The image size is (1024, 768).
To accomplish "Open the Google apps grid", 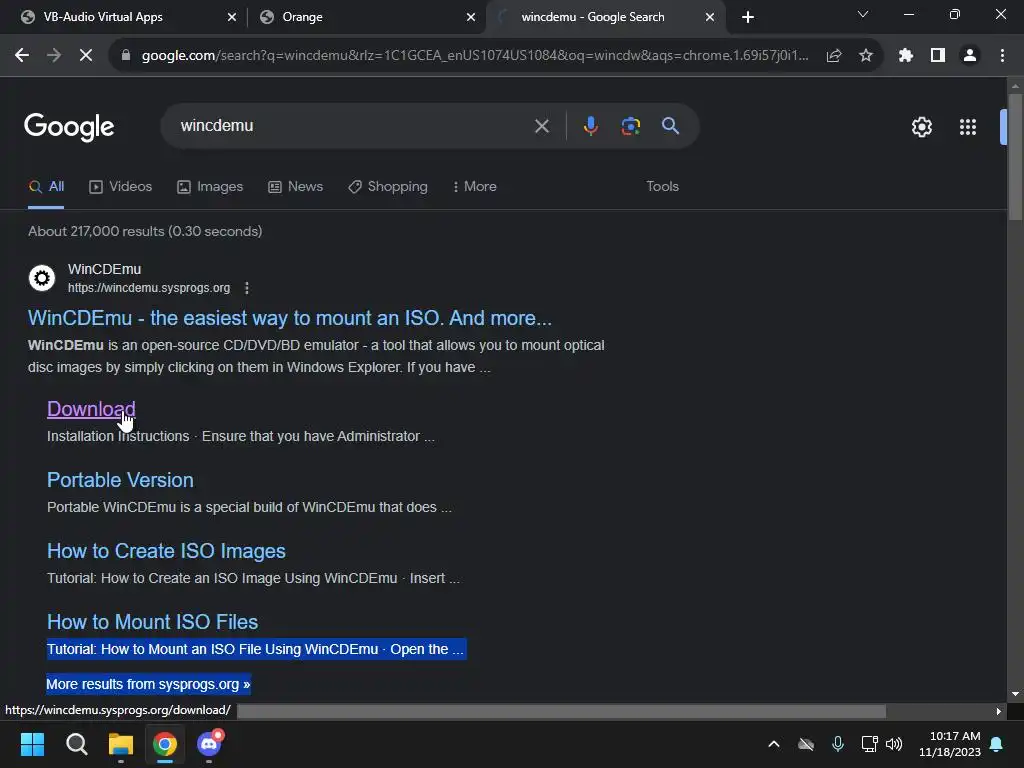I will pyautogui.click(x=968, y=127).
